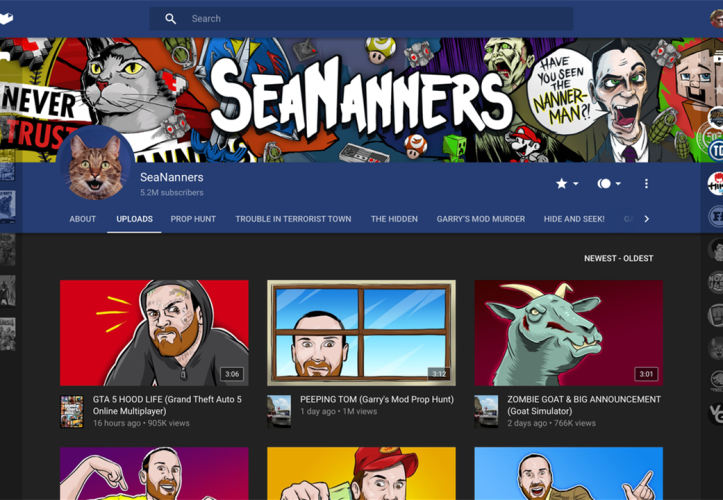Viewport: 723px width, 500px height.
Task: Expand the dropdown arrow beside star
Action: coord(575,184)
